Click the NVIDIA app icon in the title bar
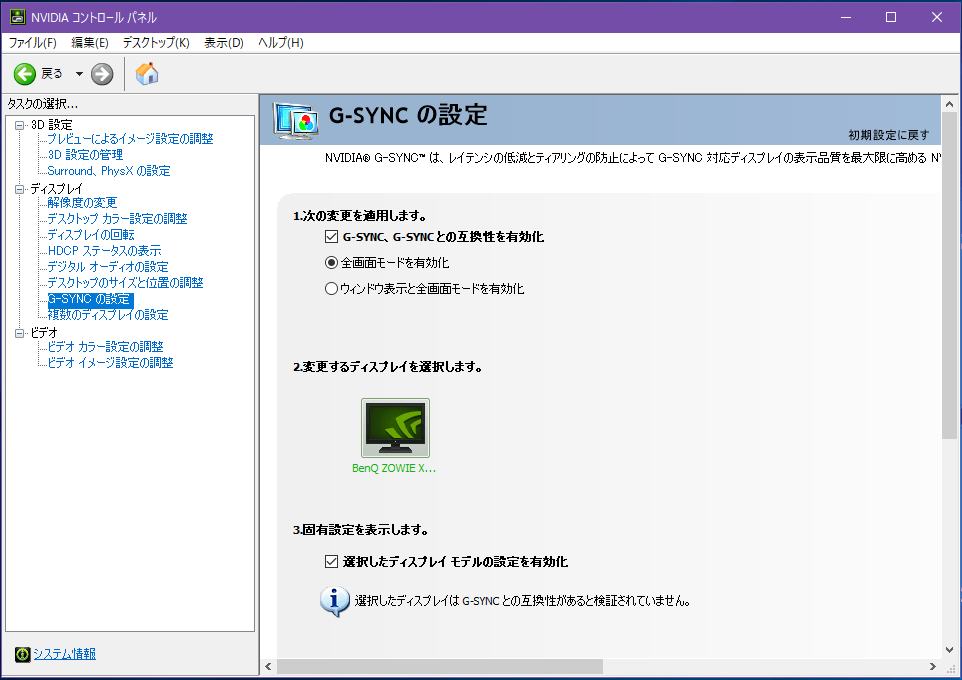This screenshot has width=962, height=680. coord(17,17)
